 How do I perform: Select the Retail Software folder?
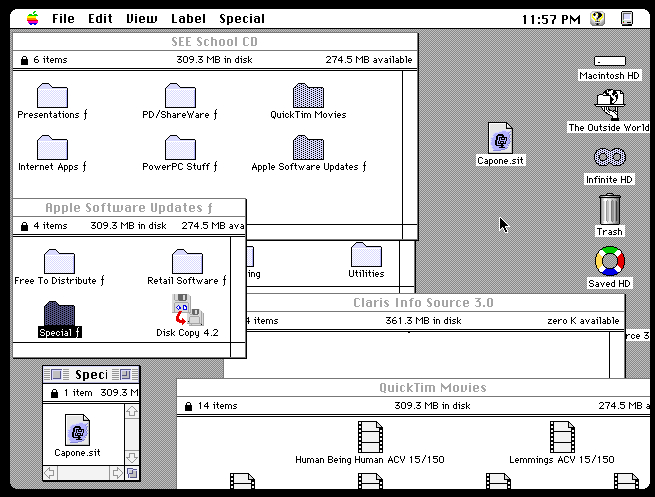pos(187,262)
